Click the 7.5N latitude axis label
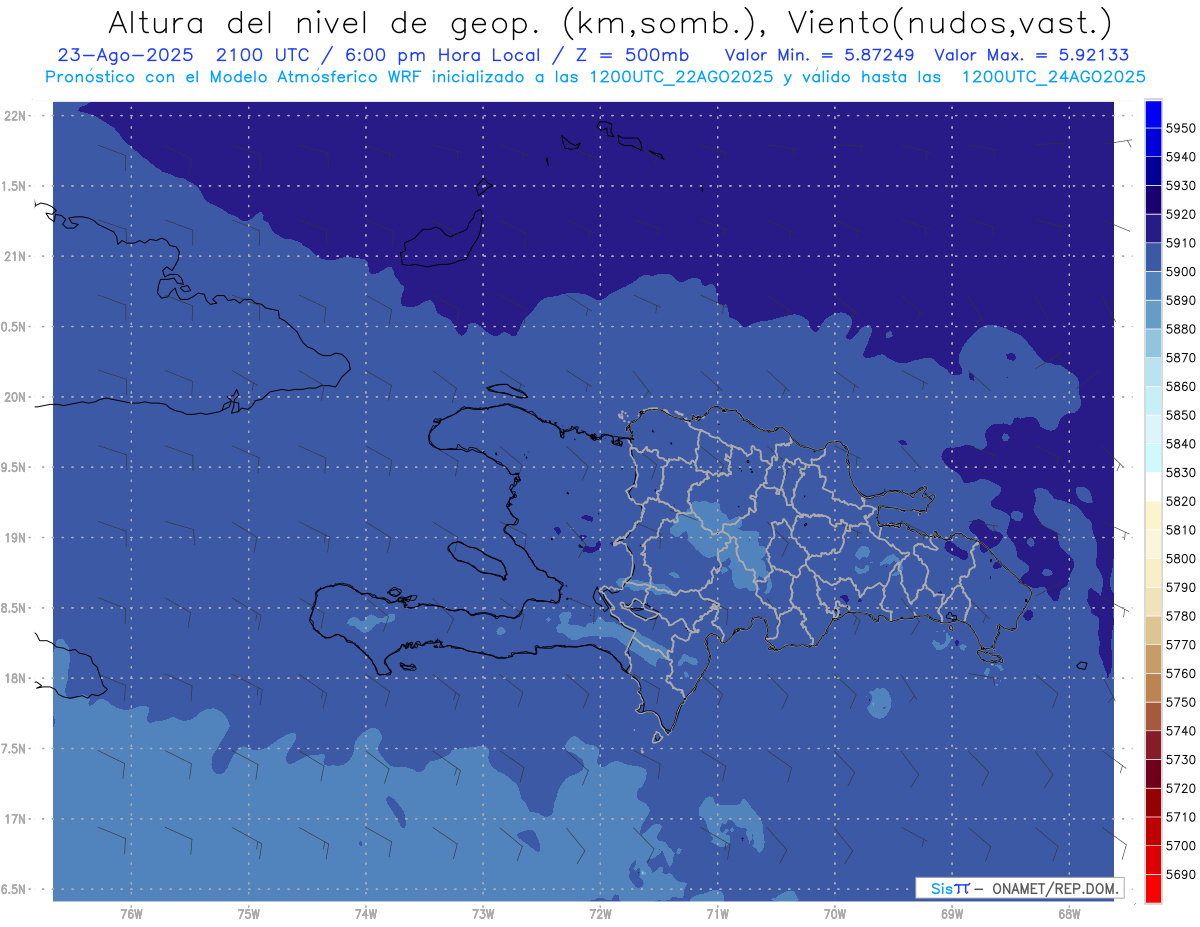Viewport: 1200px width, 927px height. click(x=13, y=749)
